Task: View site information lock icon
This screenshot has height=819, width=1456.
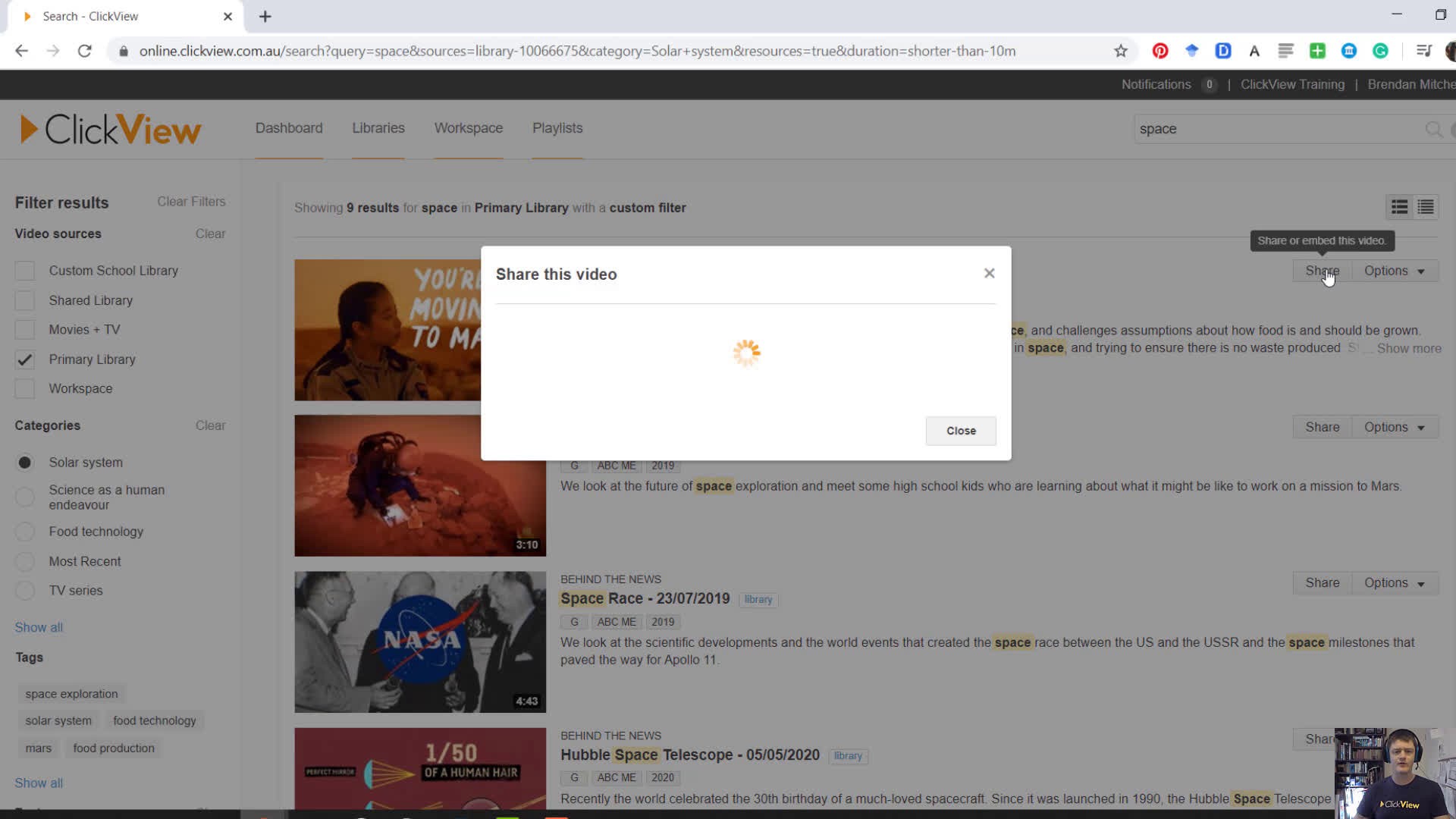Action: coord(123,51)
